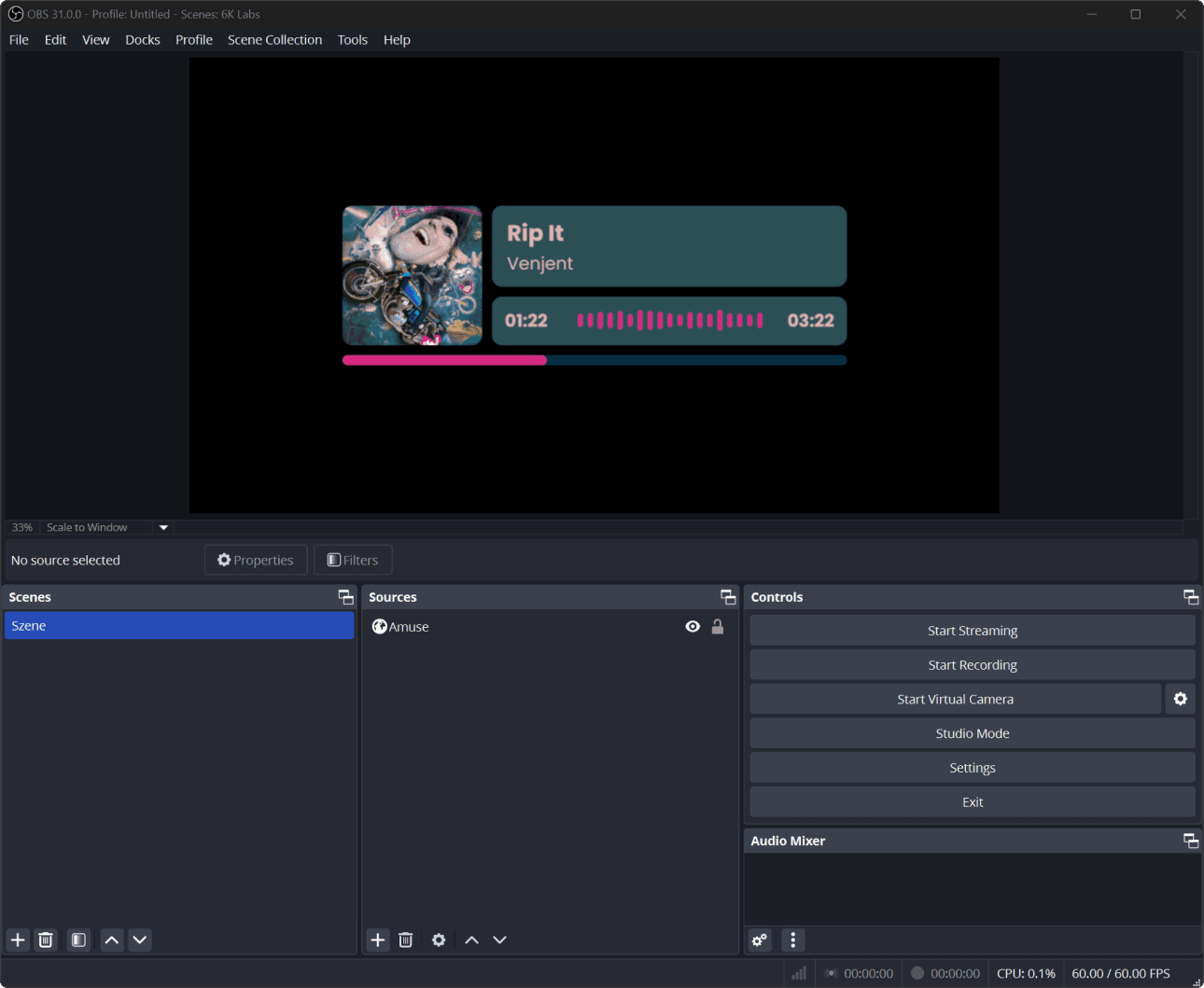Add a new scene with plus icon
Viewport: 1204px width, 988px height.
pyautogui.click(x=18, y=939)
